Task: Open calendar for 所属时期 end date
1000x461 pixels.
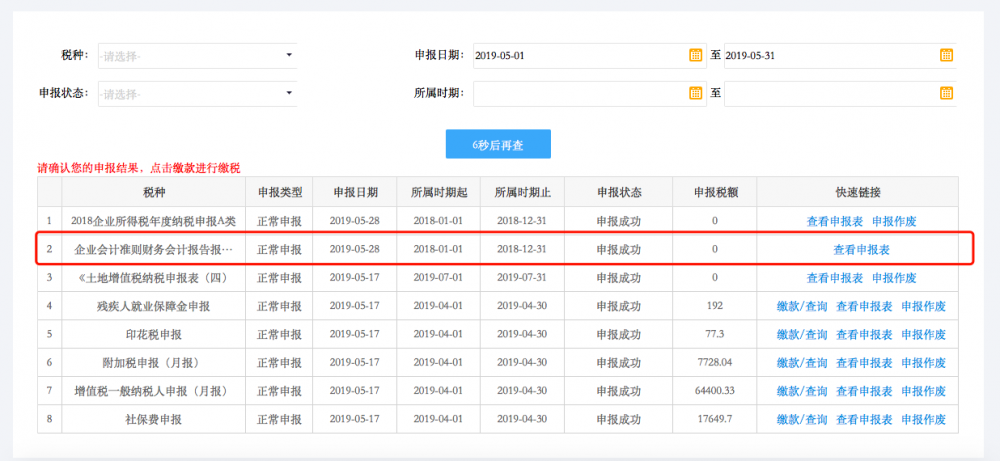Action: [x=946, y=93]
